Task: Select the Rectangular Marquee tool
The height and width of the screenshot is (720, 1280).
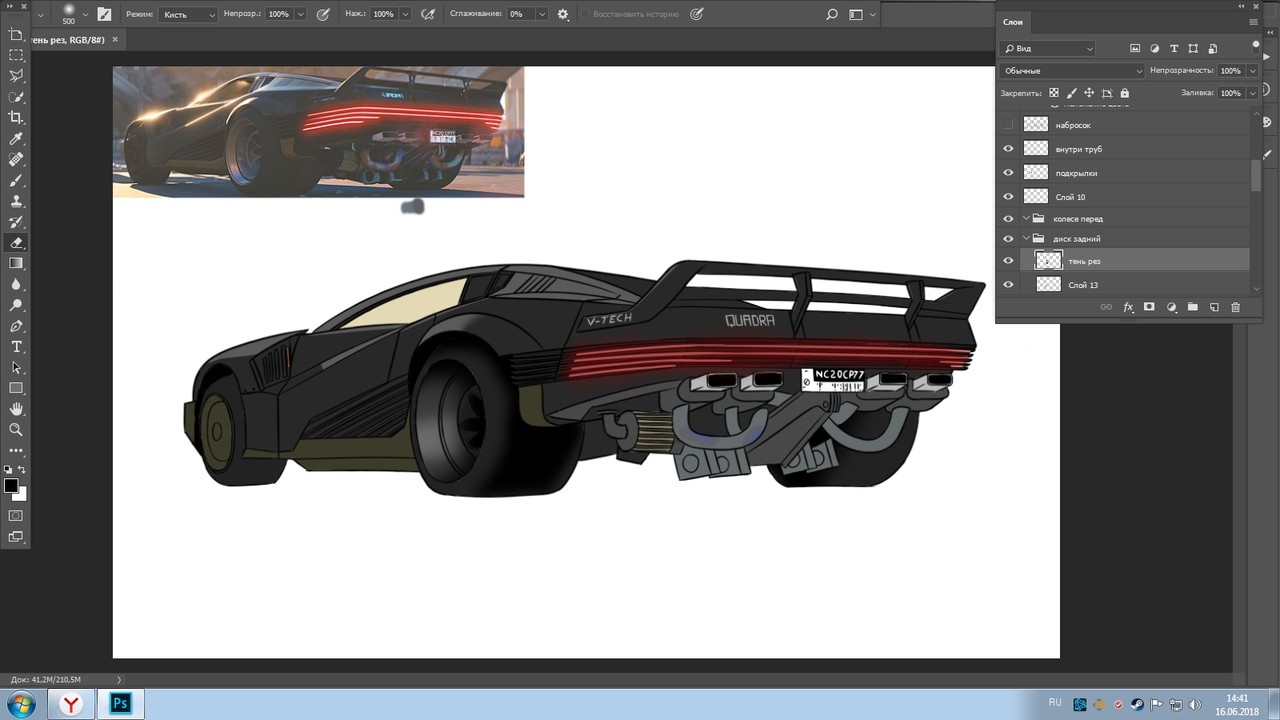Action: [16, 55]
